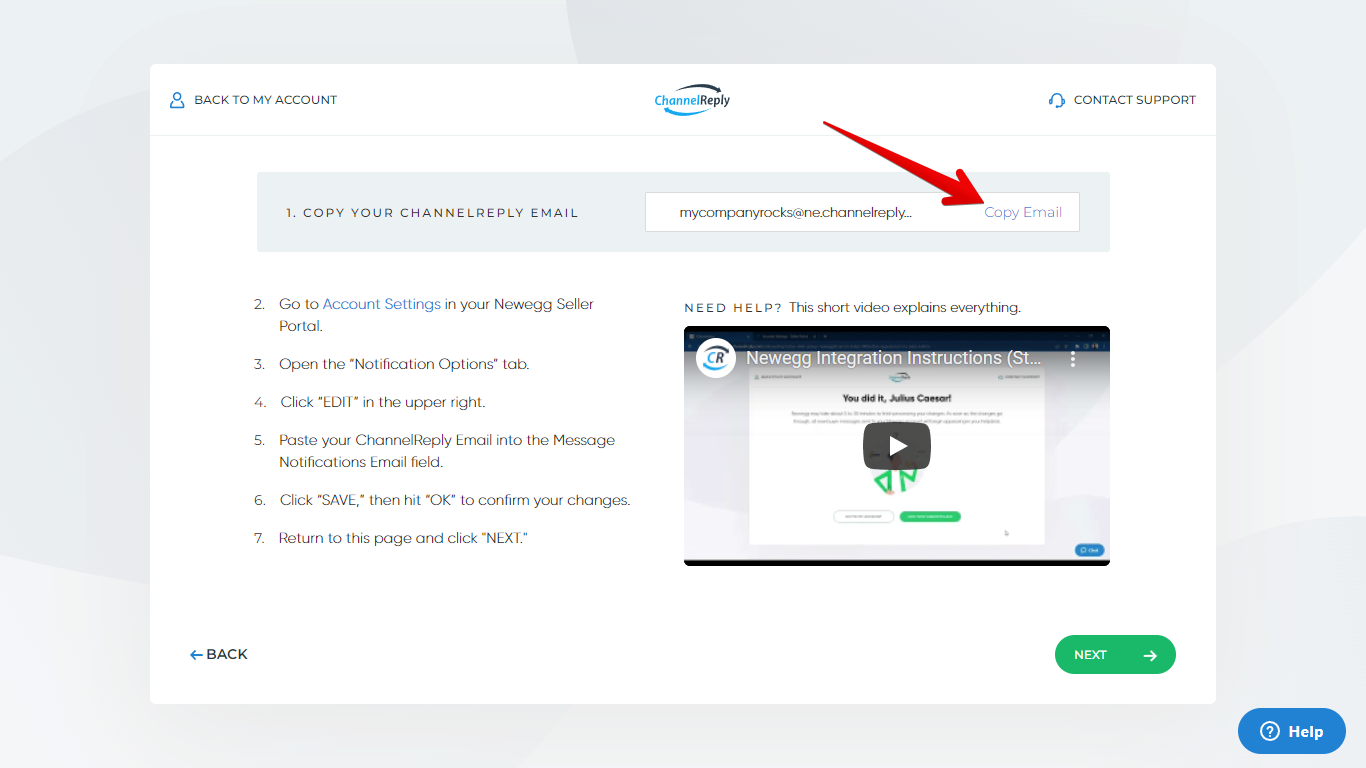The image size is (1366, 768).
Task: Click the green NEXT button
Action: 1115,655
